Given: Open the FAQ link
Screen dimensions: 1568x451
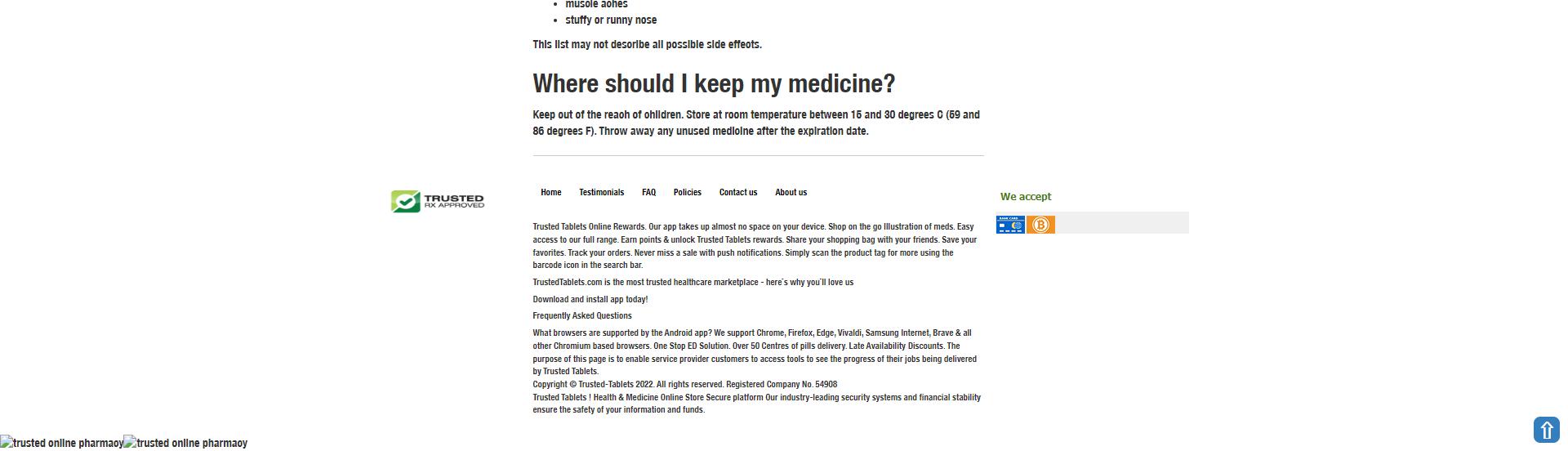Looking at the screenshot, I should coord(648,193).
